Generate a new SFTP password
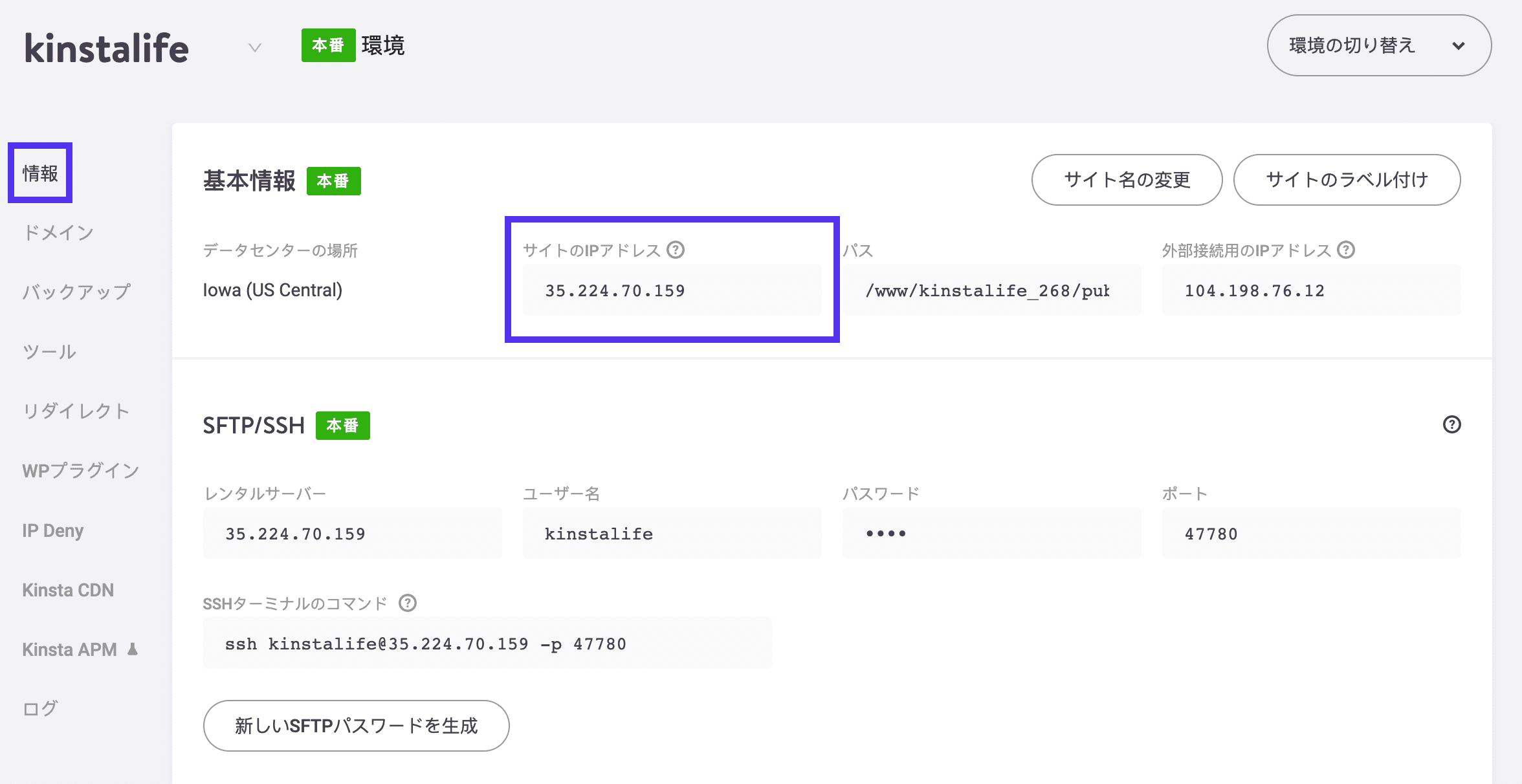 point(356,726)
